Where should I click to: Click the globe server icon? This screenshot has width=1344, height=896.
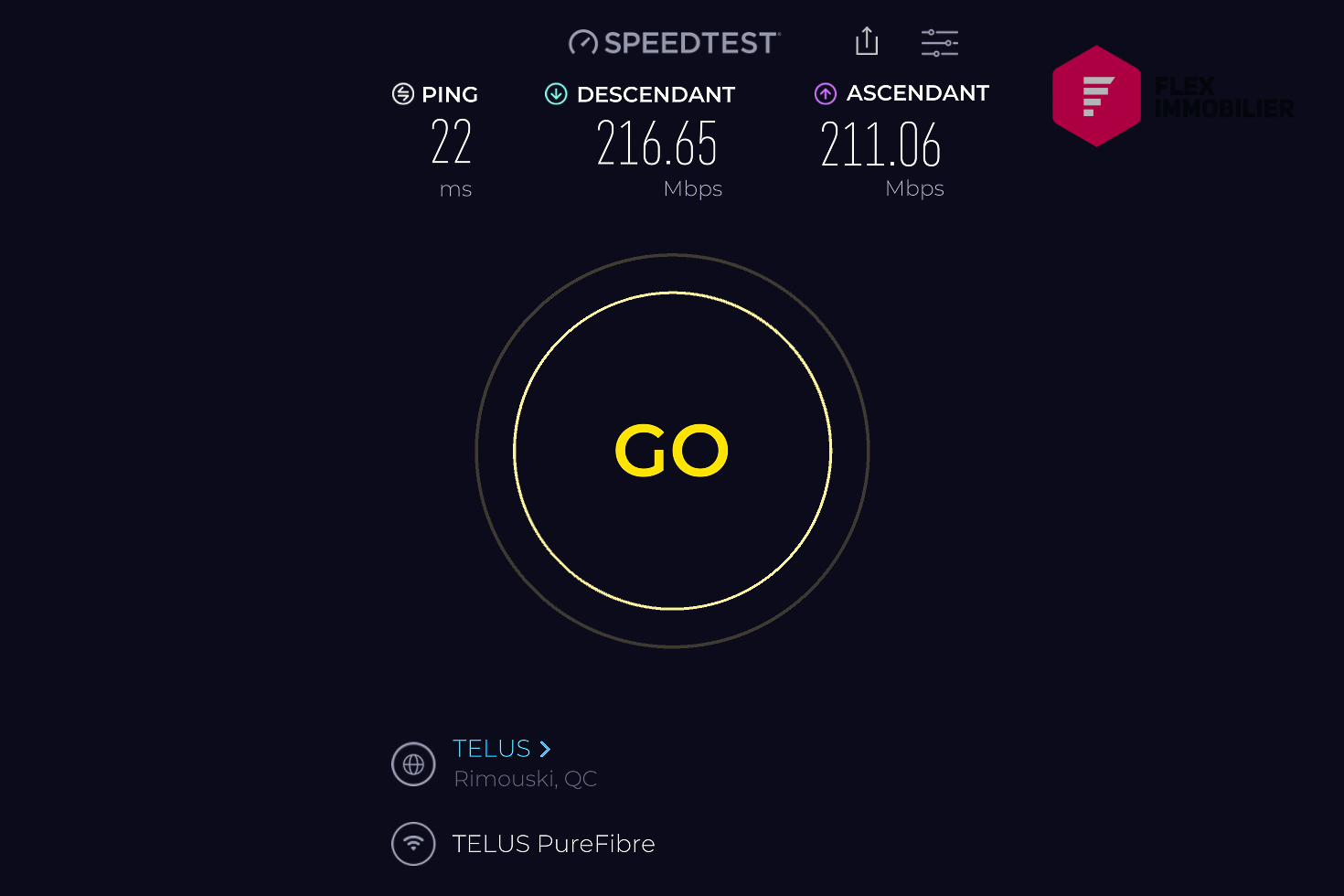(413, 764)
